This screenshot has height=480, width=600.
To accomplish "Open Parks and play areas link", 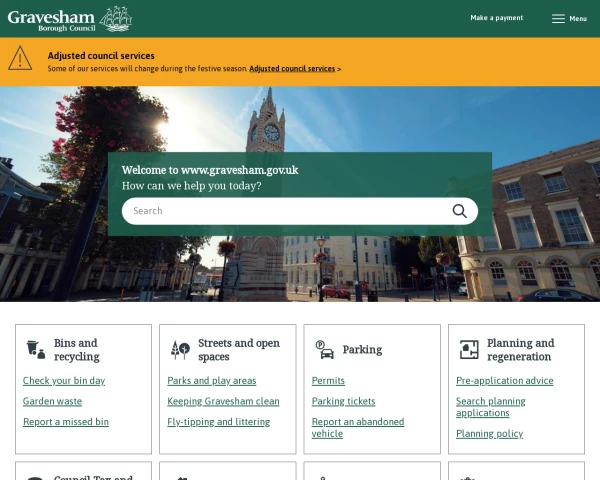I will (x=212, y=380).
